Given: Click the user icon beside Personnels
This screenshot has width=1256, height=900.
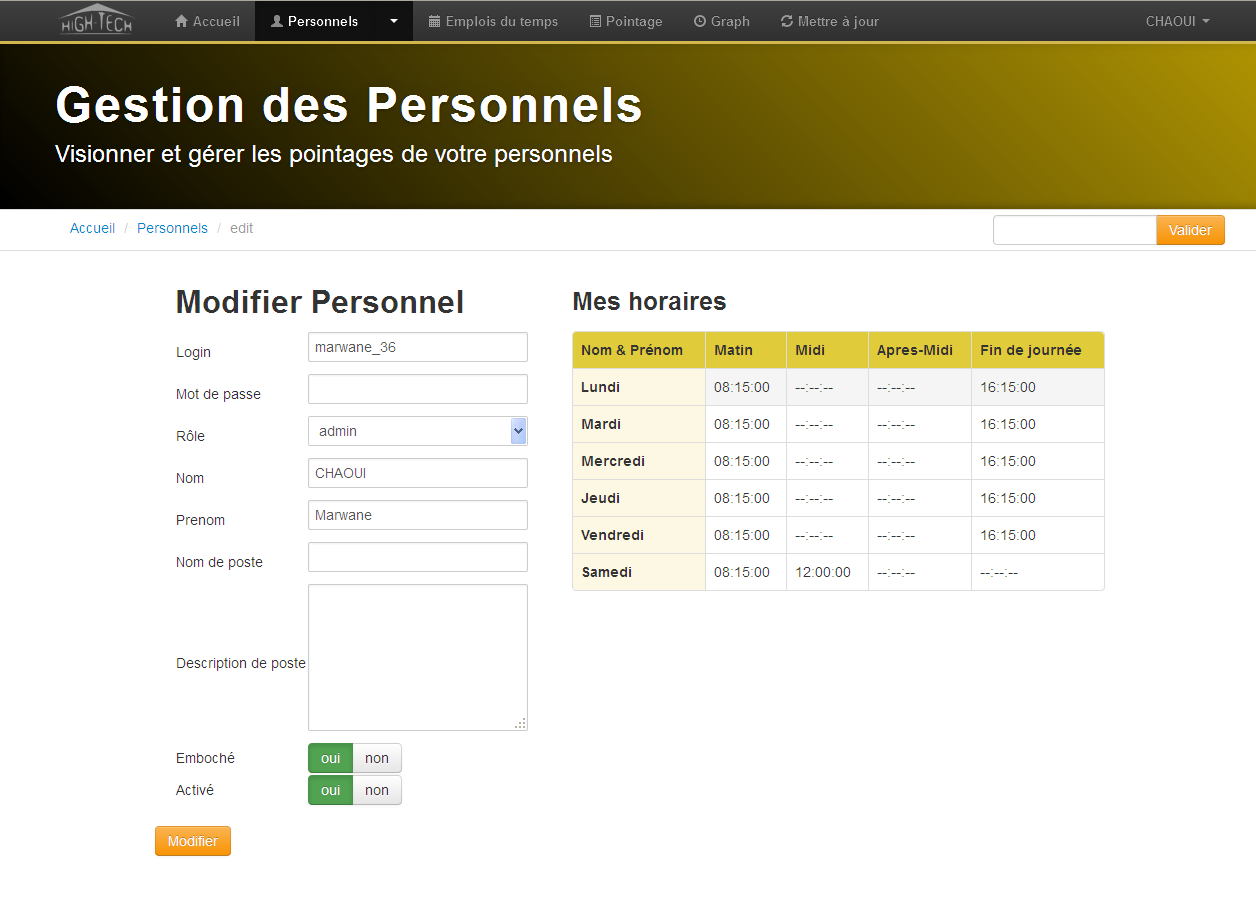Looking at the screenshot, I should 277,21.
